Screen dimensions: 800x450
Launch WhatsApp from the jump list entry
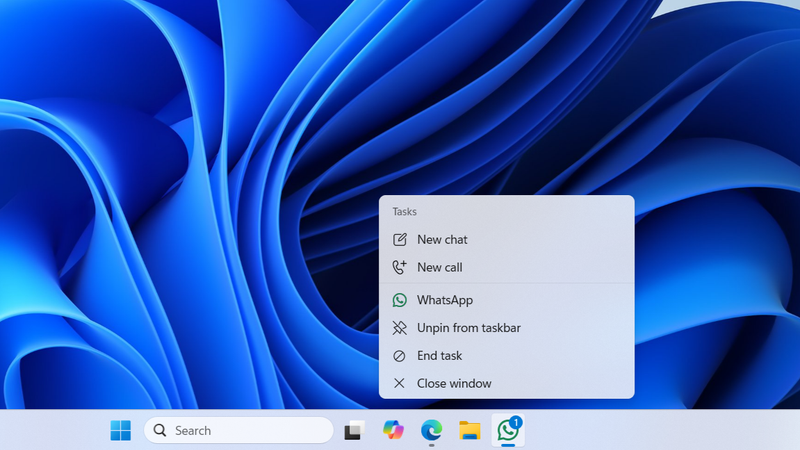click(x=445, y=300)
